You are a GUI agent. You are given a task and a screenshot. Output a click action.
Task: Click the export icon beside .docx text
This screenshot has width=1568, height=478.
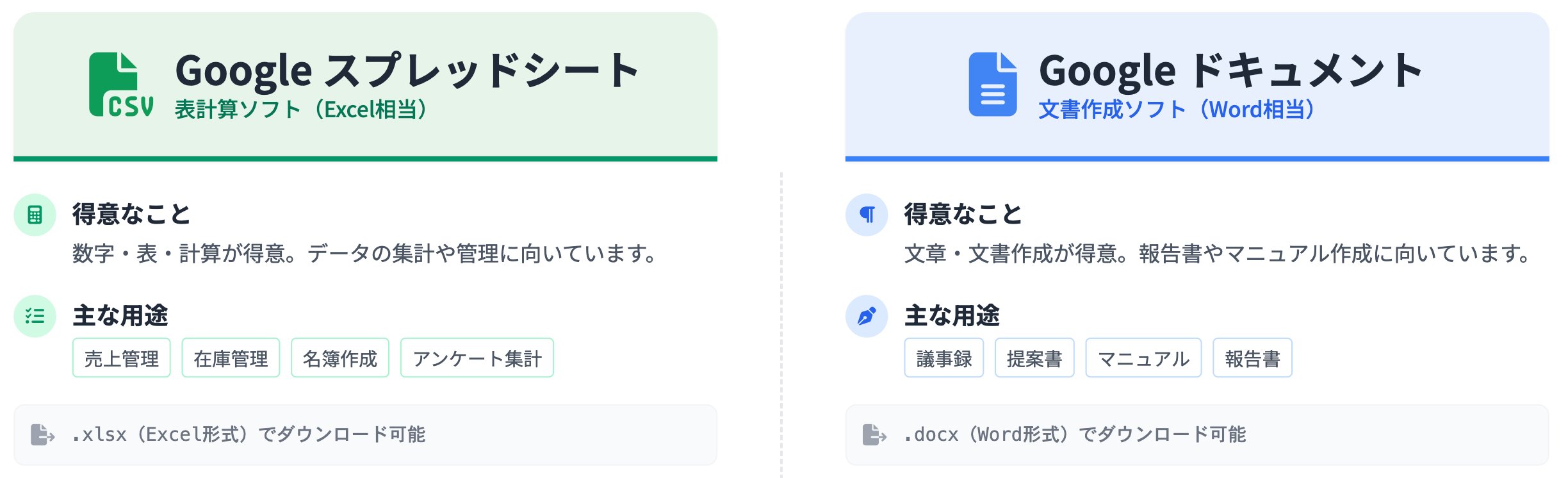tap(874, 434)
